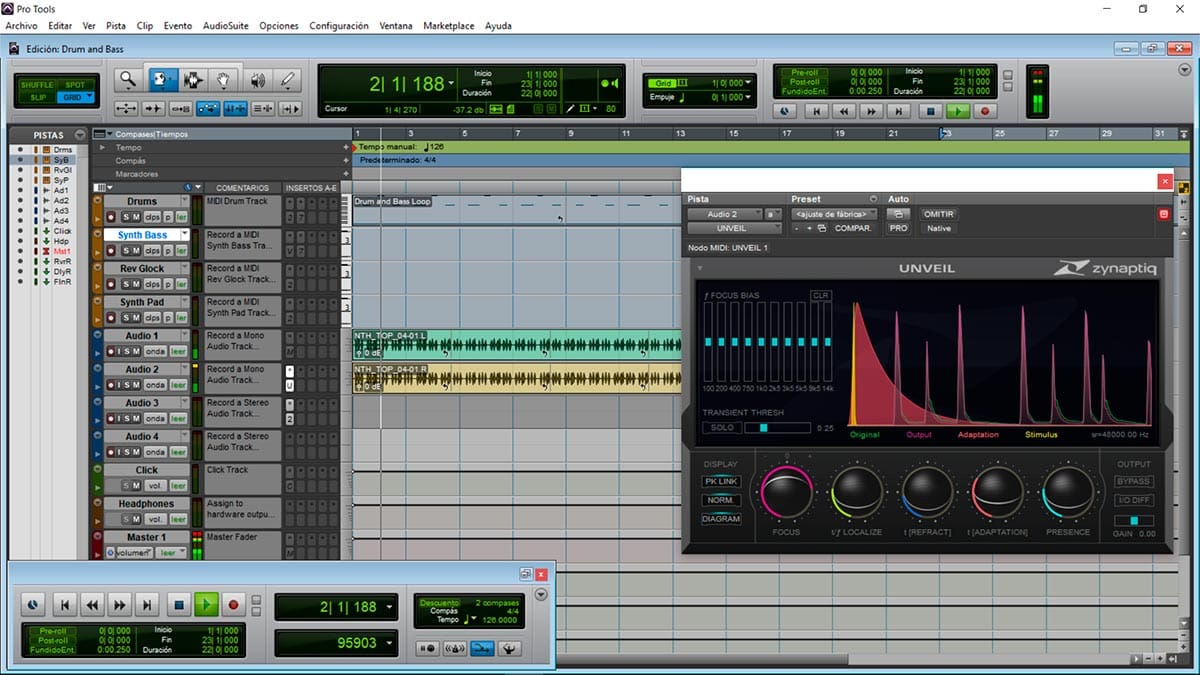Screen dimensions: 1200x675
Task: Open the Archivo menu
Action: tap(21, 25)
